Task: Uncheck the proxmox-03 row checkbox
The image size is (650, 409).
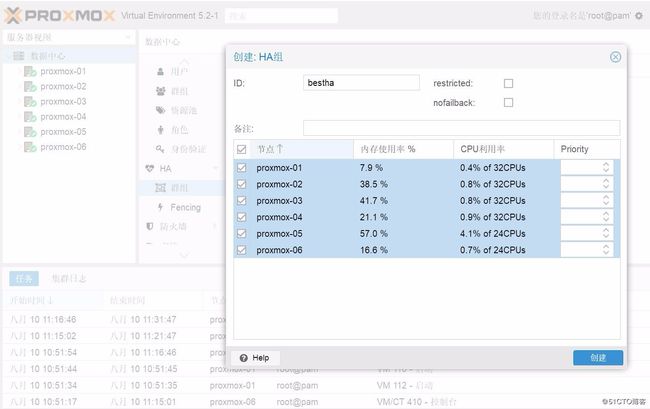Action: point(241,201)
